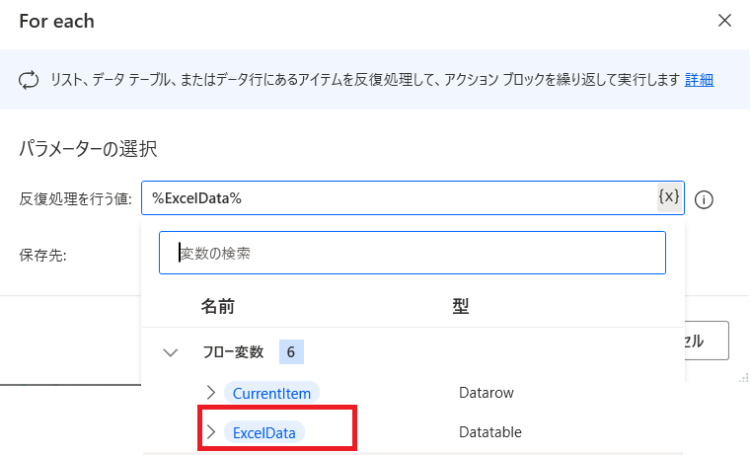Click the 型 column header
Viewport: 750px width, 455px height.
[461, 306]
